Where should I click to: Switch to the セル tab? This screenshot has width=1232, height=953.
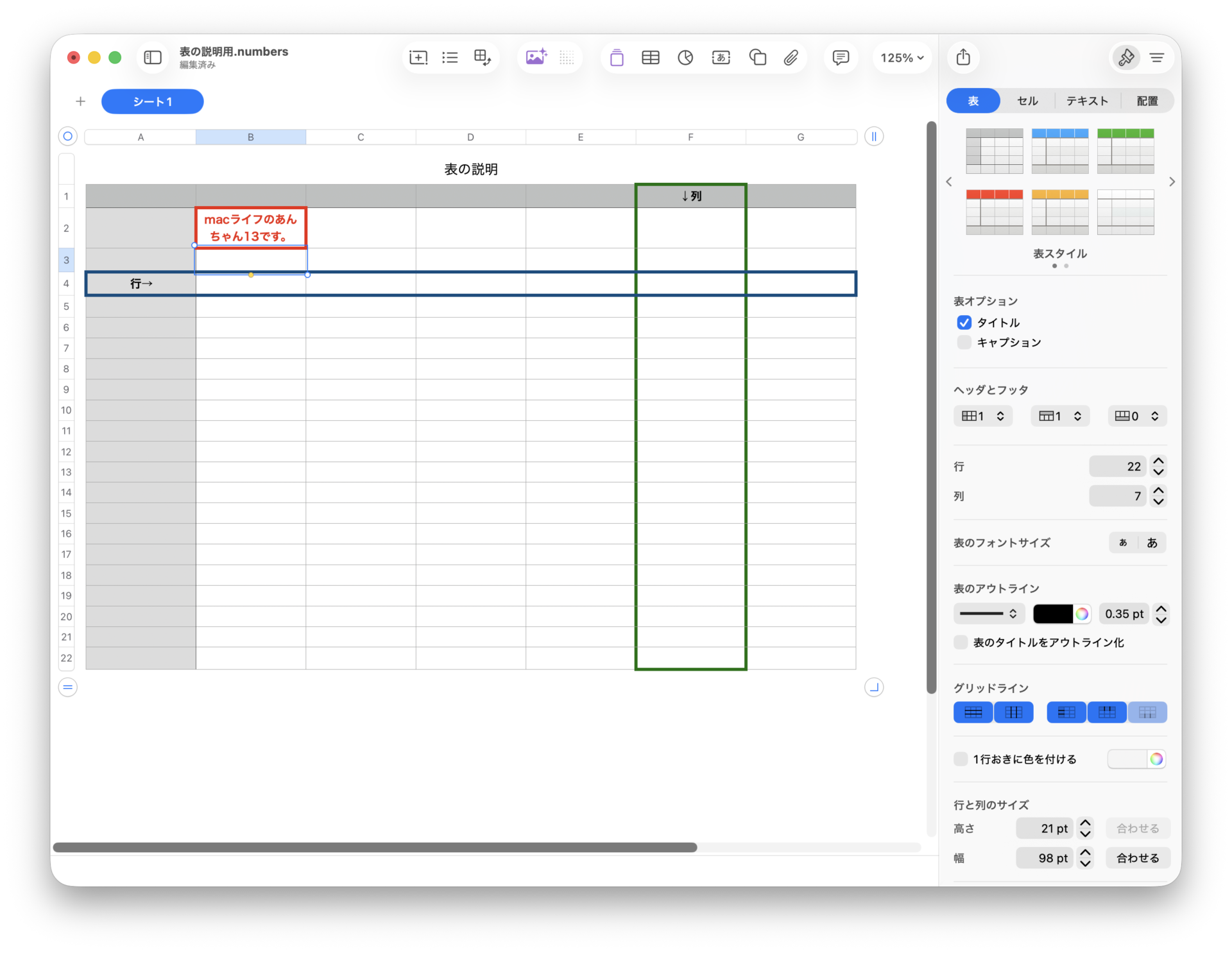coord(1027,101)
